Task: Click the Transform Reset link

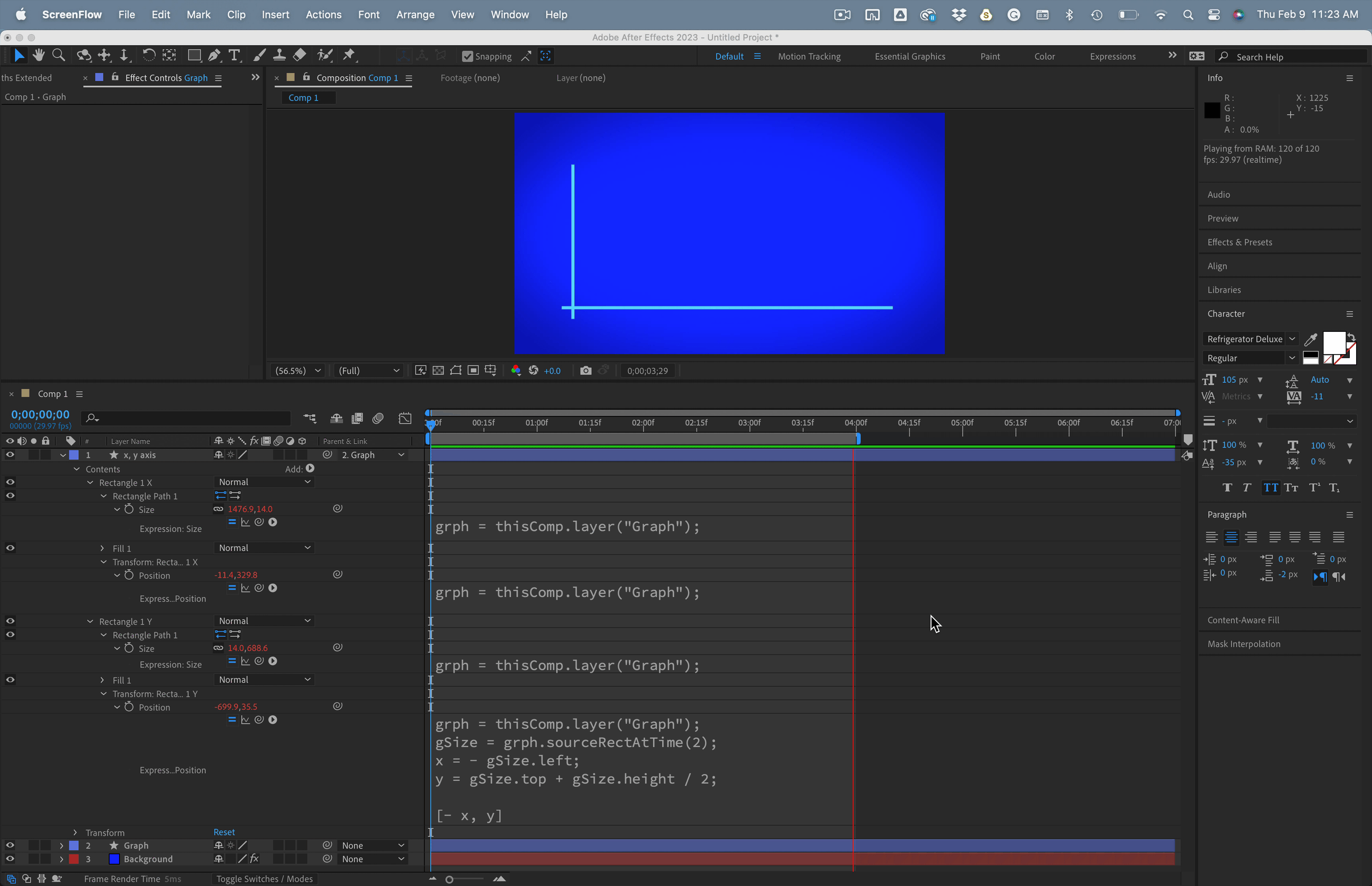Action: click(224, 832)
